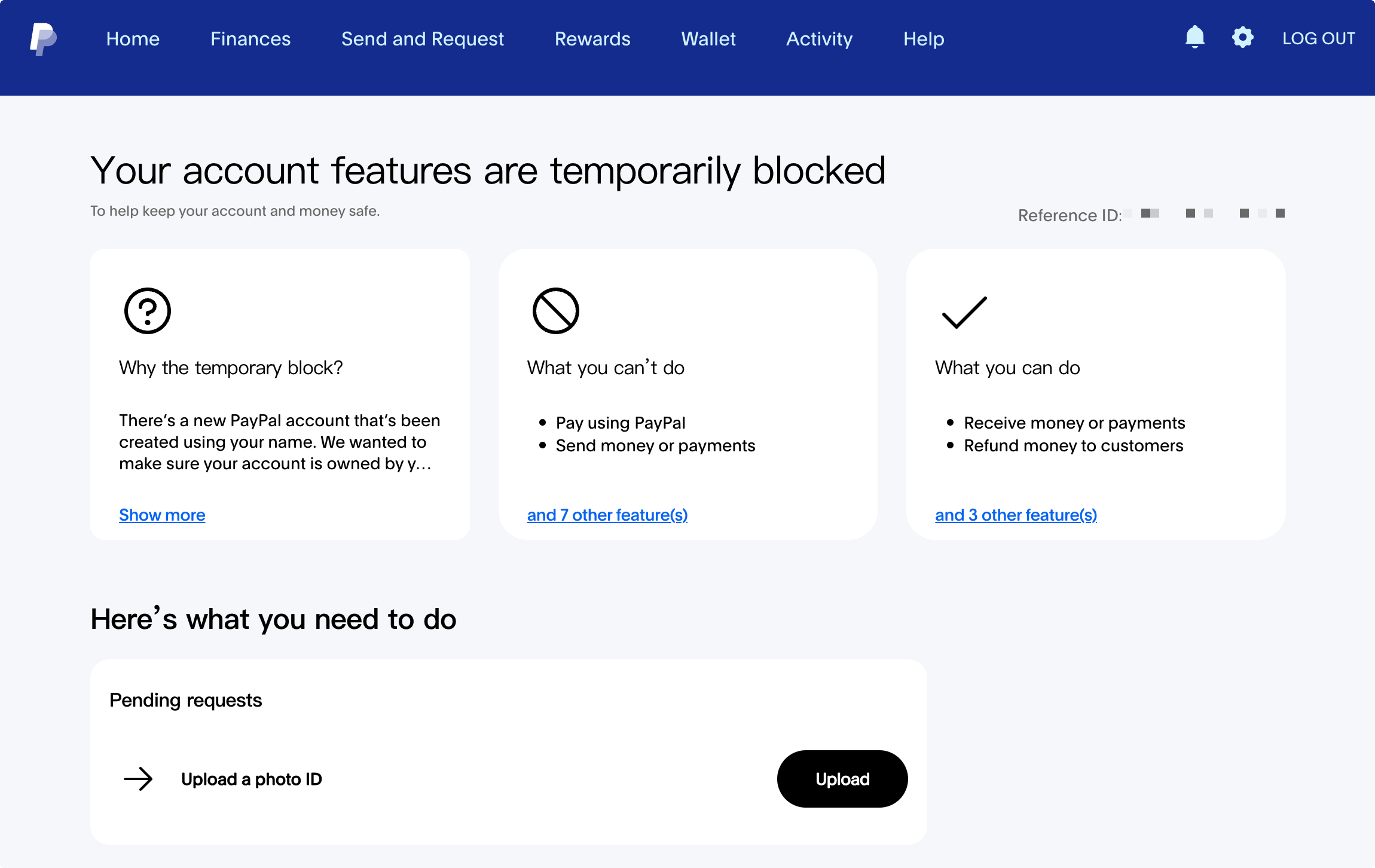The height and width of the screenshot is (868, 1375).
Task: Click Refund money to customers item
Action: click(x=1074, y=445)
